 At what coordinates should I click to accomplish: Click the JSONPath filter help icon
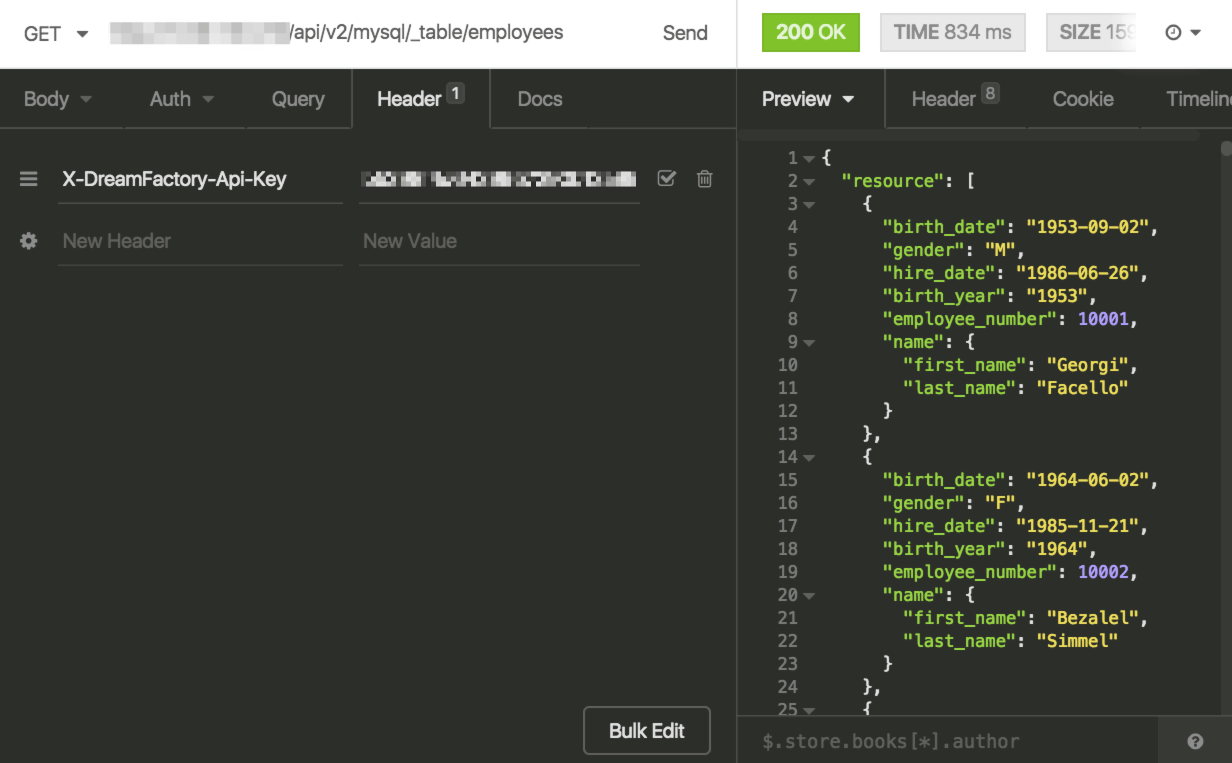(x=1195, y=741)
